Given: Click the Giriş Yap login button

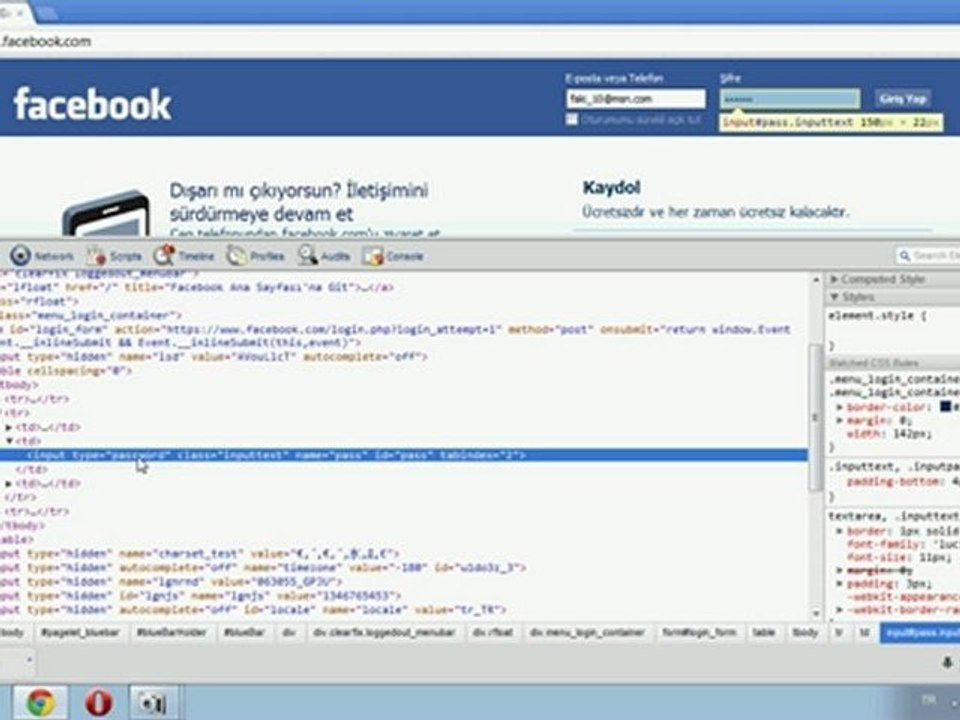Looking at the screenshot, I should pyautogui.click(x=902, y=99).
